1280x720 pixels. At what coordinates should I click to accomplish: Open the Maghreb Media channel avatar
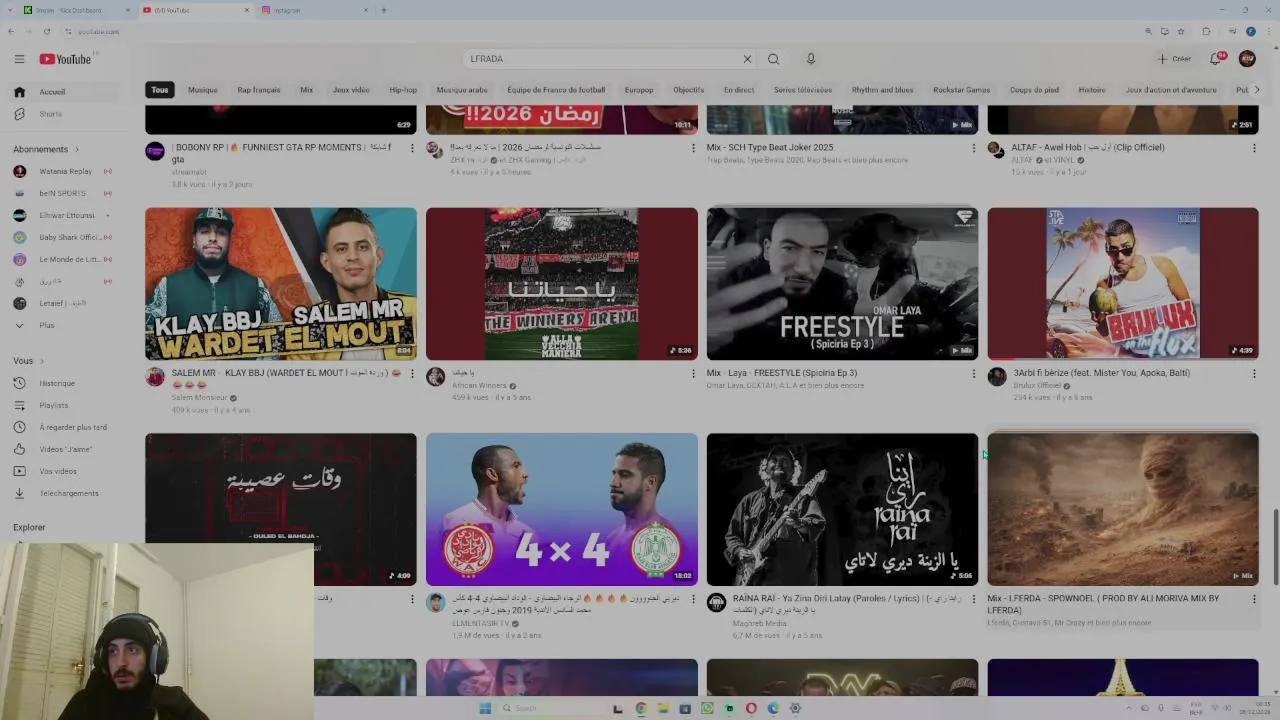pos(716,602)
